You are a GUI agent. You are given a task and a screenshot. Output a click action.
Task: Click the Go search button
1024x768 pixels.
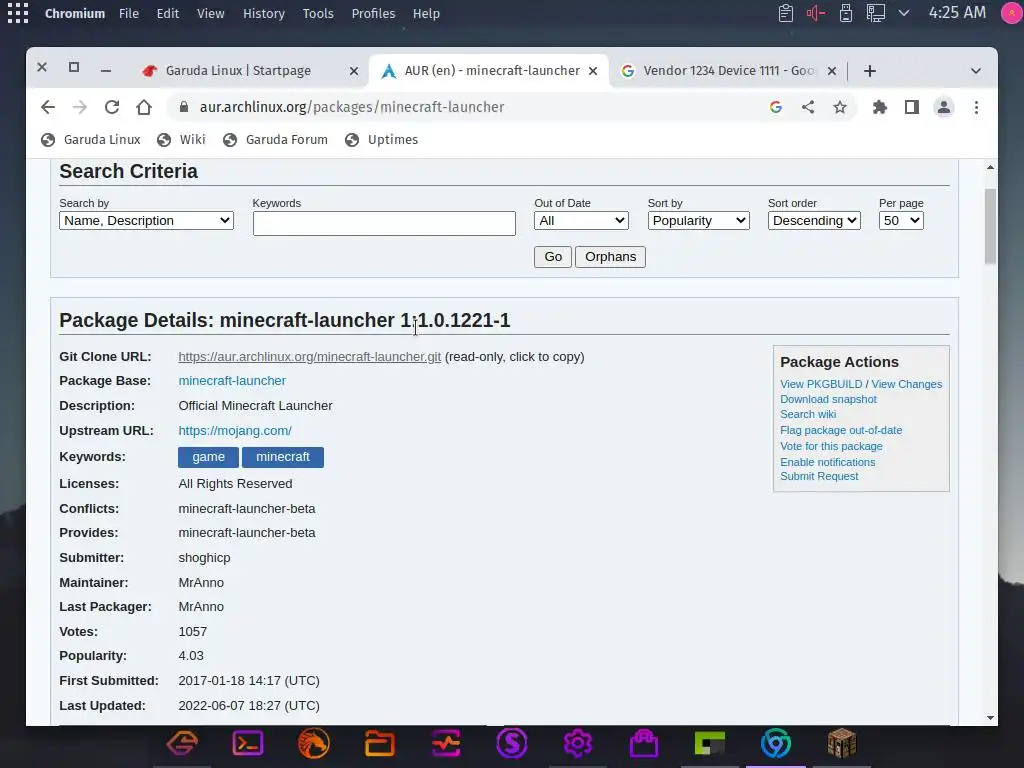(553, 257)
